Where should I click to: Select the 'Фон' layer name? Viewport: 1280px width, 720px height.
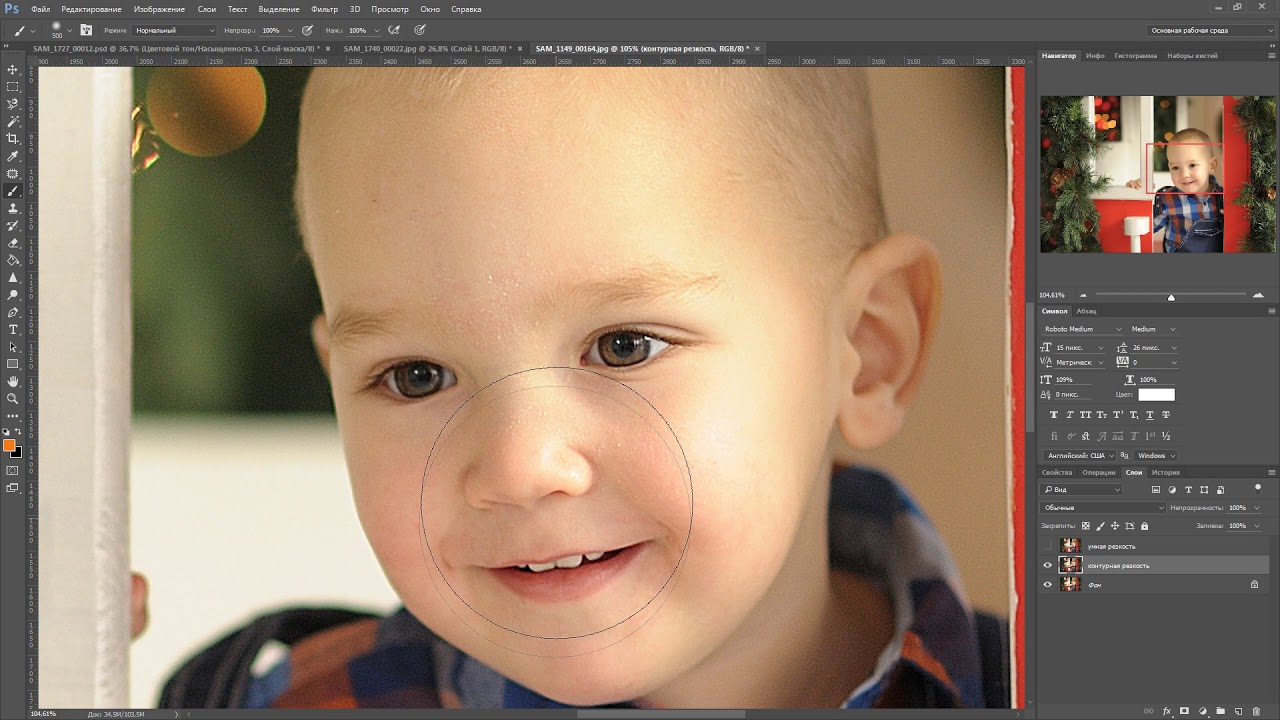(x=1094, y=584)
